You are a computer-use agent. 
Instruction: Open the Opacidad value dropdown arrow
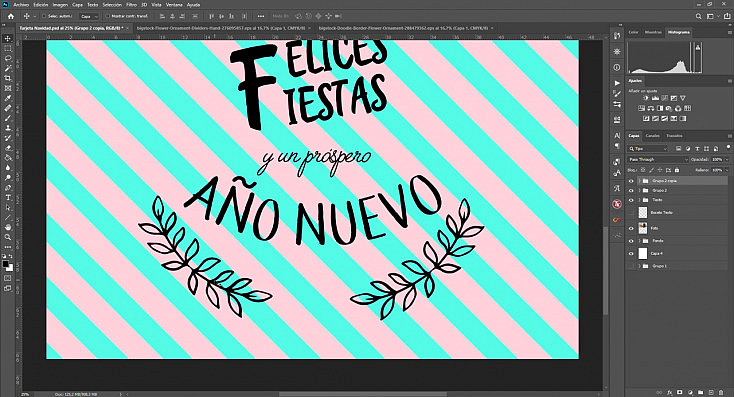[x=727, y=160]
